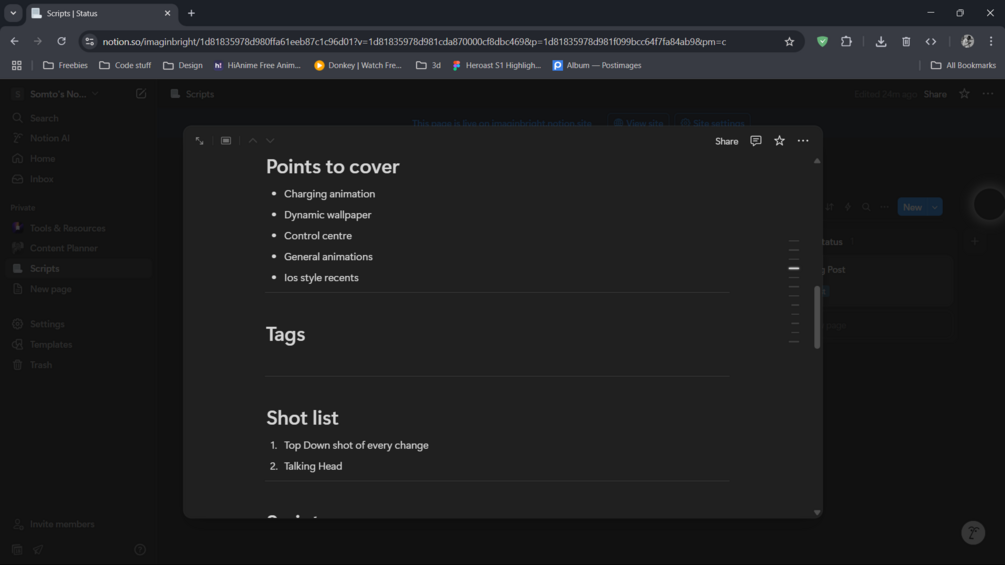Viewport: 1005px width, 565px height.
Task: Open the Code stuff bookmarks folder
Action: click(x=125, y=65)
